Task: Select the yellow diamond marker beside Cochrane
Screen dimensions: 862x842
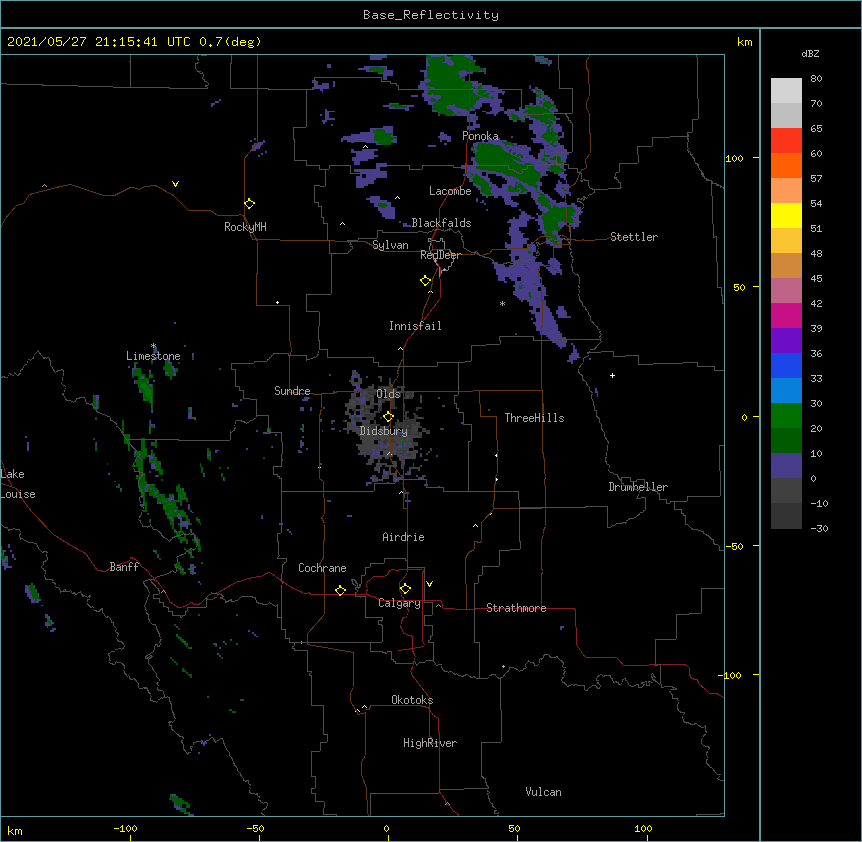Action: click(x=340, y=590)
